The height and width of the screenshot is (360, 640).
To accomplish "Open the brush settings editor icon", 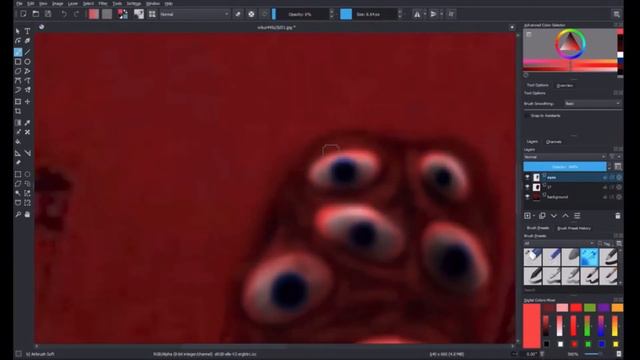I will coord(139,14).
